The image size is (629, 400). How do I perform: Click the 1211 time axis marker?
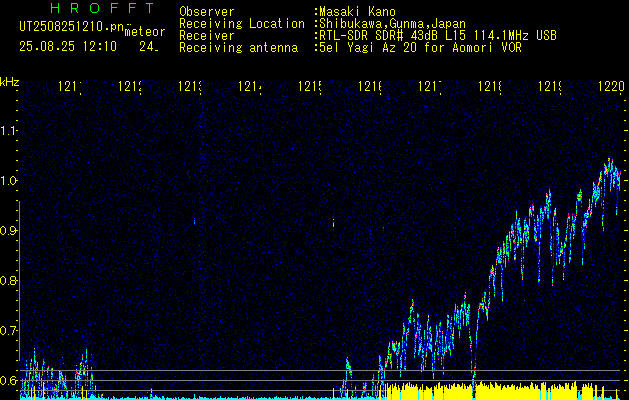(x=70, y=86)
